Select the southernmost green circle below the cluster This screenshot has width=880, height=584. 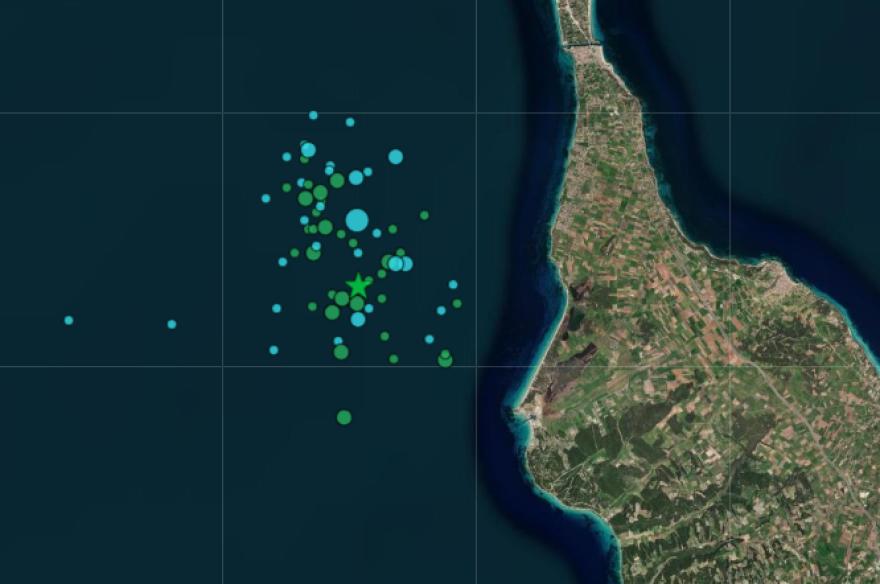344,417
